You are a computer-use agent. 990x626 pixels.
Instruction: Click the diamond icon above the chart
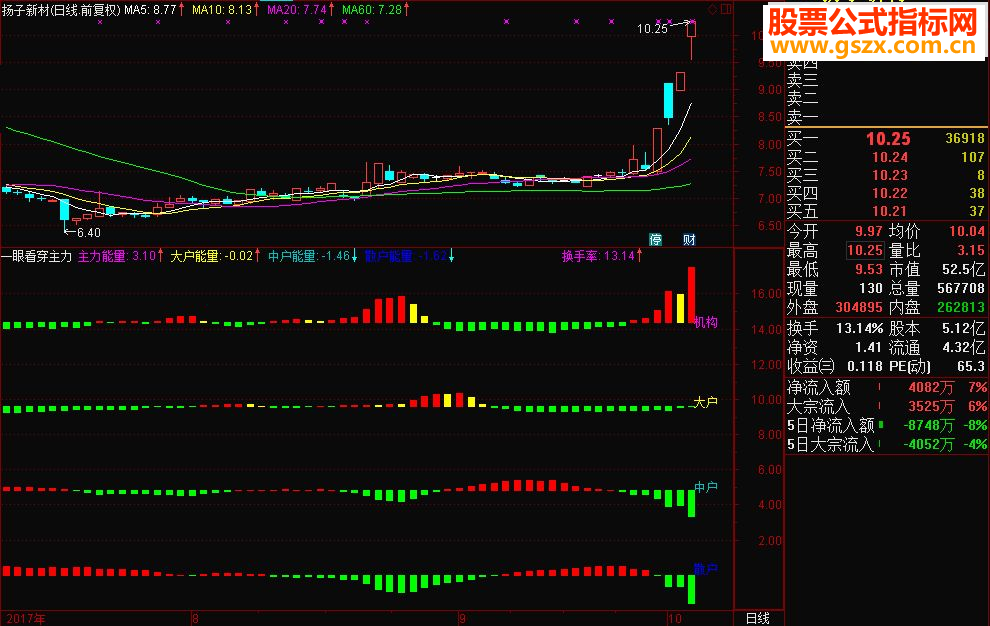pos(712,9)
